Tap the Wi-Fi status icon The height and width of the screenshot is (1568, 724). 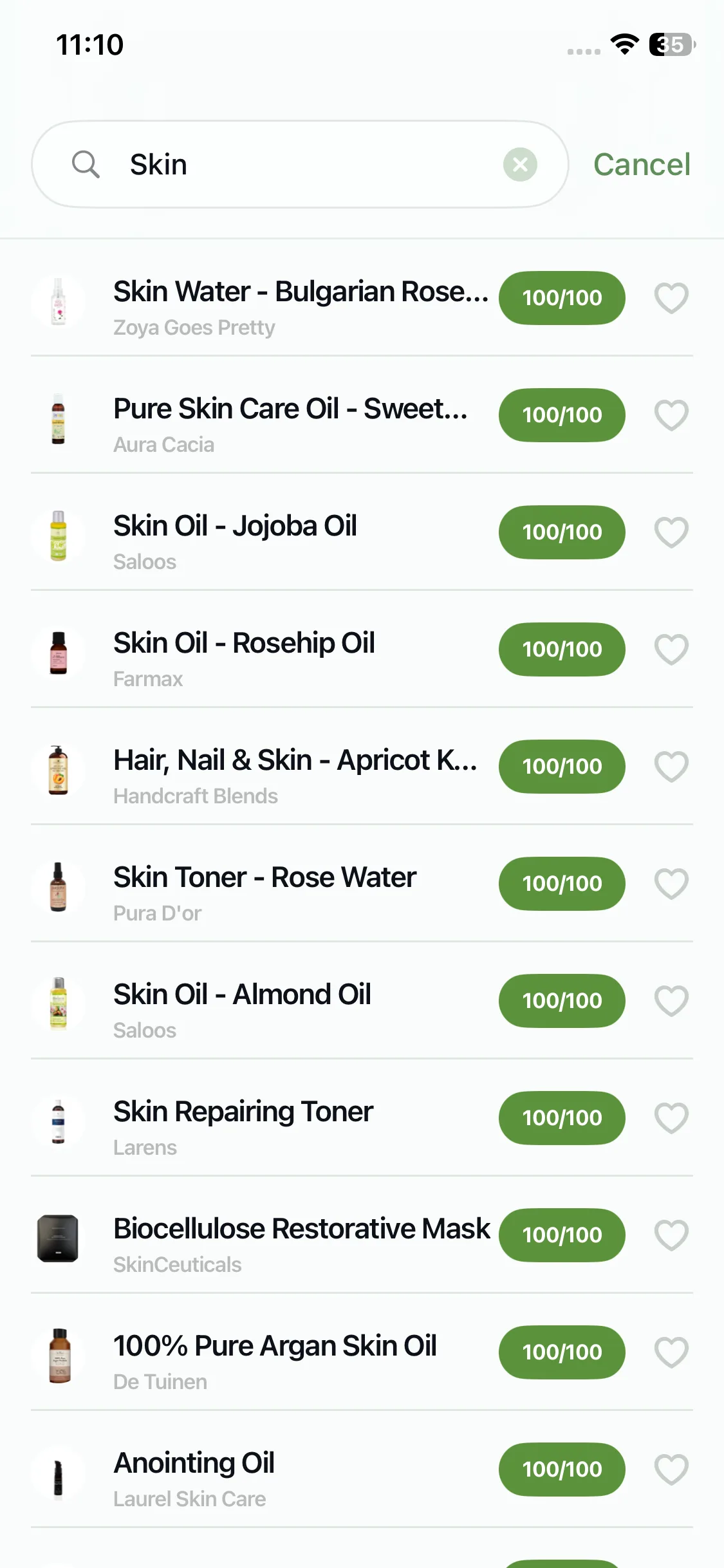(x=624, y=44)
